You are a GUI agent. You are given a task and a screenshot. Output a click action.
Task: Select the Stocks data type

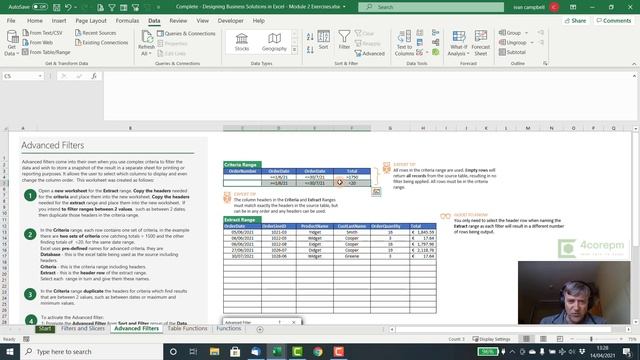242,42
